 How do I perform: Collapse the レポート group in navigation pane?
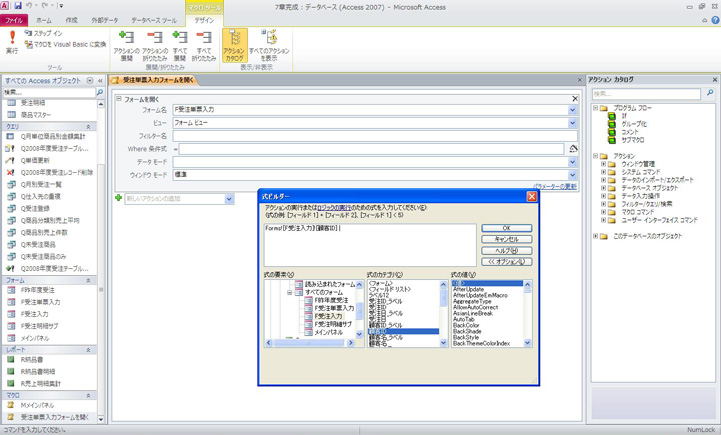88,350
